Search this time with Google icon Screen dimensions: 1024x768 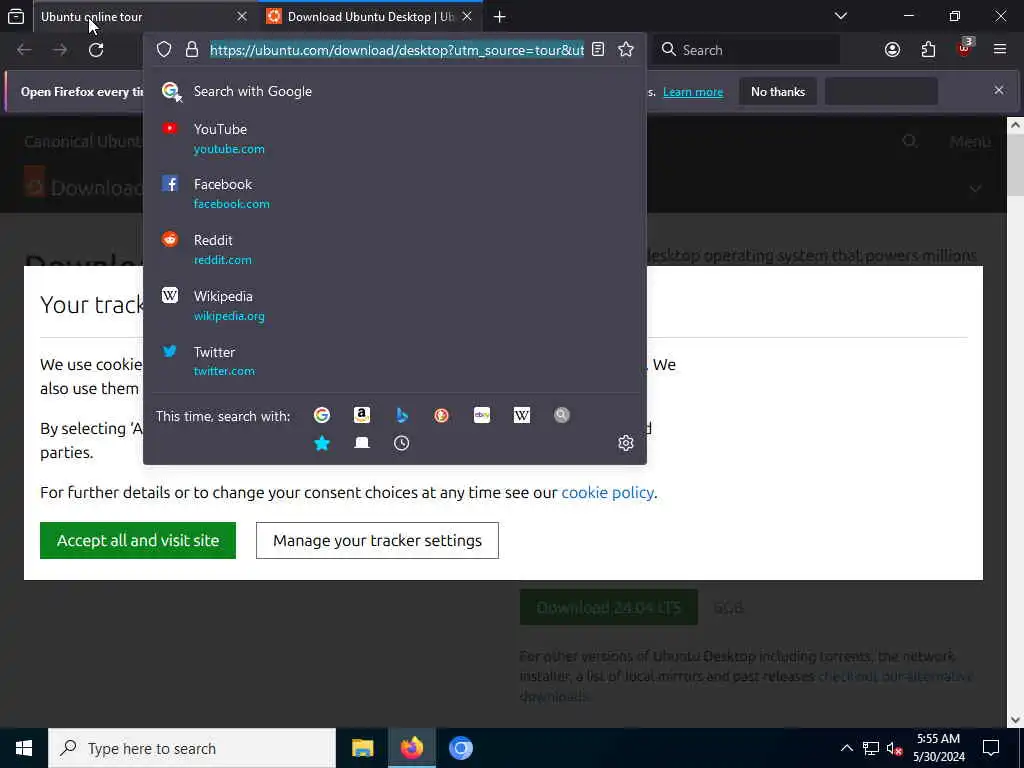pos(322,415)
